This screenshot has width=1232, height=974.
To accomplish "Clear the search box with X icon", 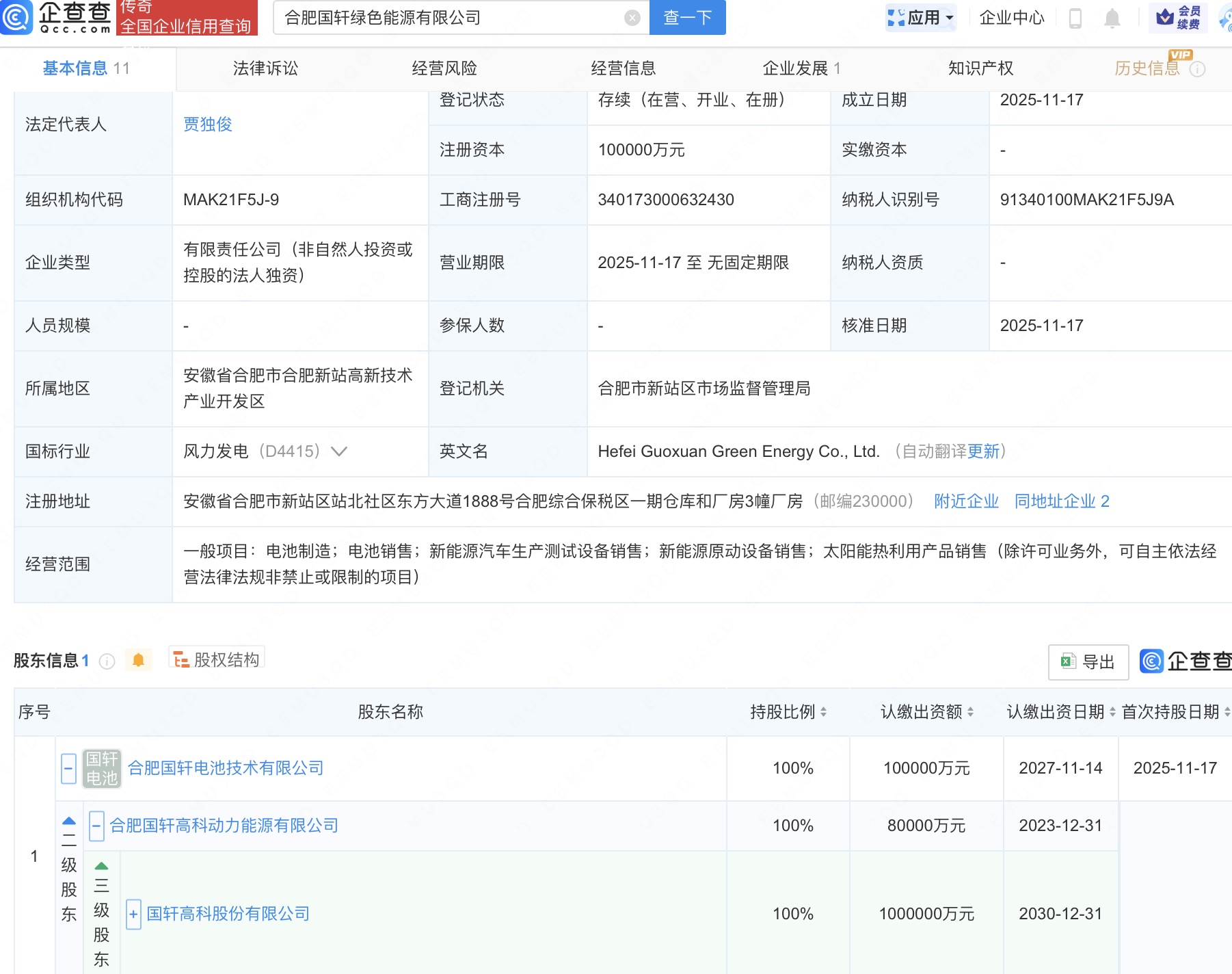I will pyautogui.click(x=632, y=18).
